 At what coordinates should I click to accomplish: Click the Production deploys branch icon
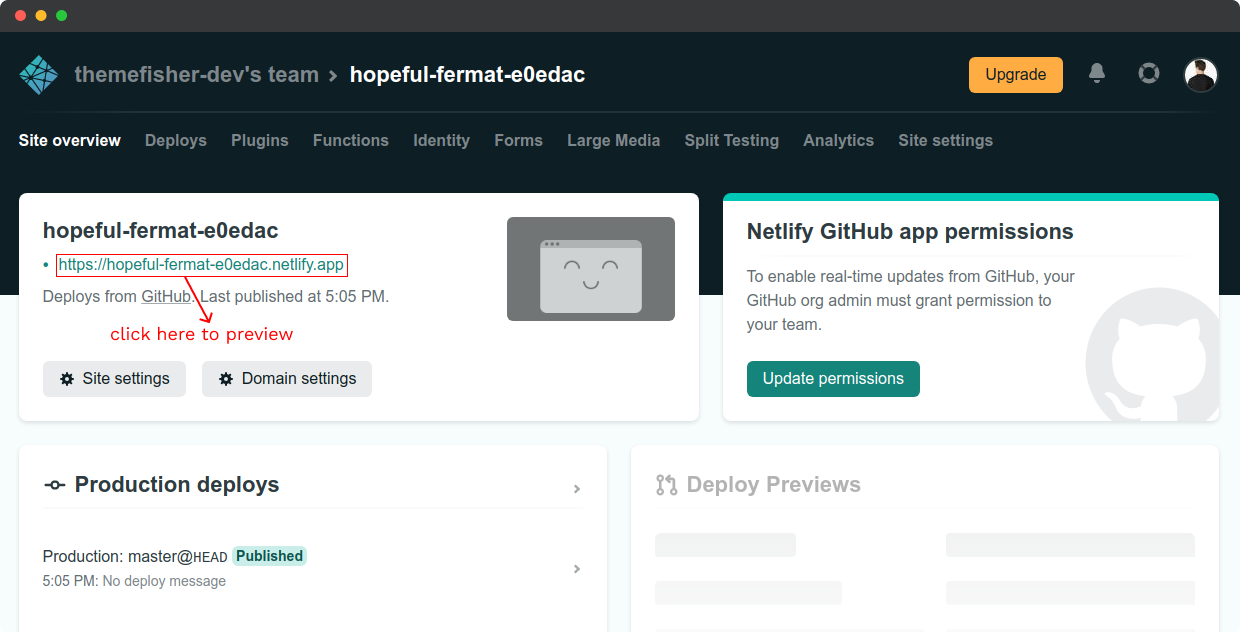55,485
